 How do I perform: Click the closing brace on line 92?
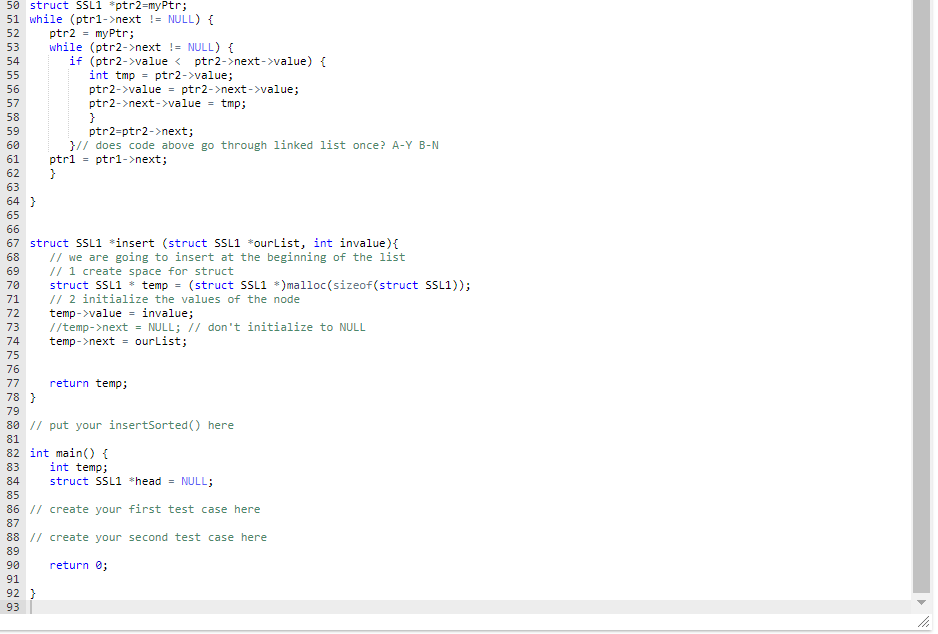pyautogui.click(x=33, y=593)
